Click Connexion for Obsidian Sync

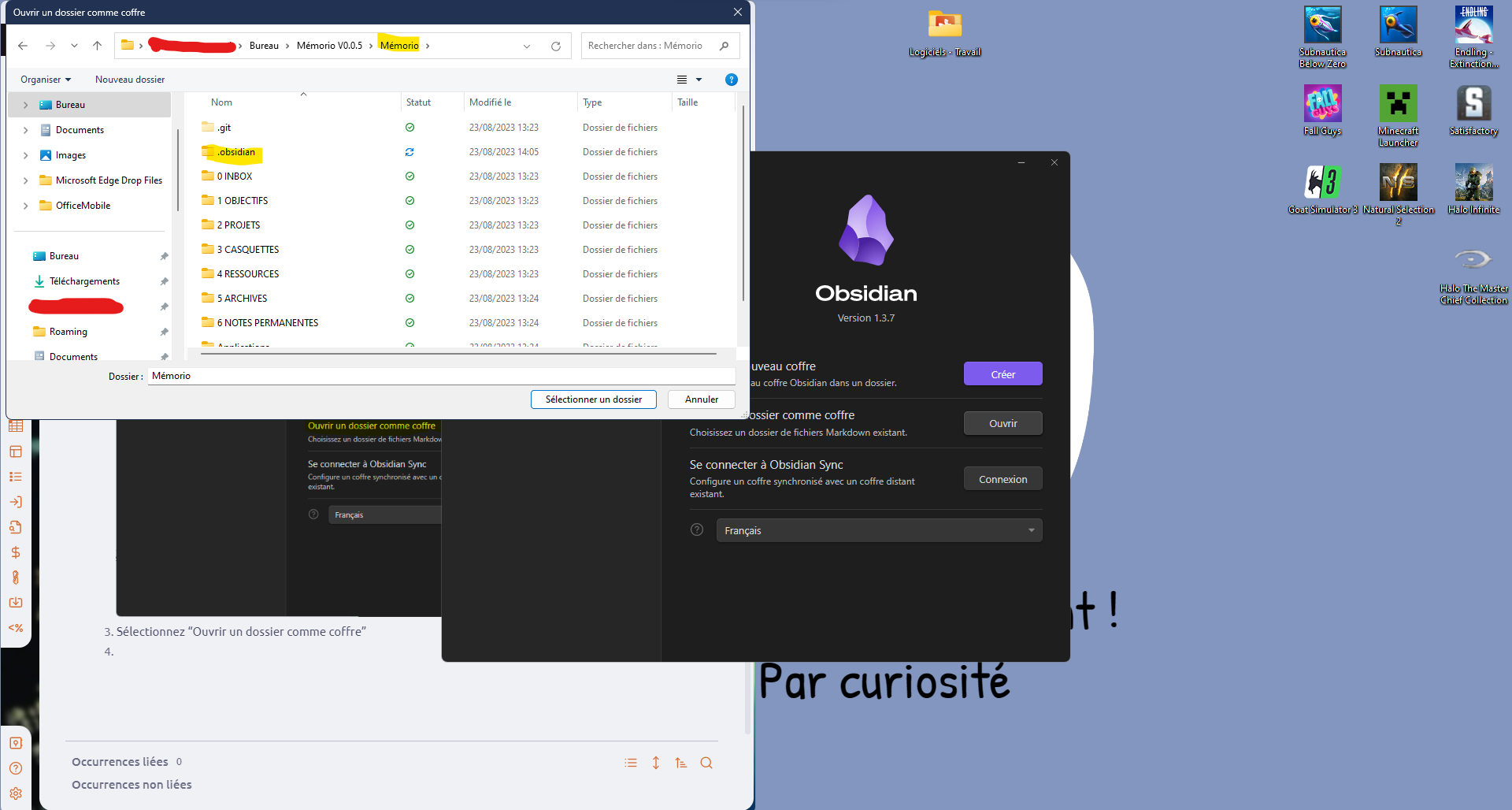point(1002,479)
